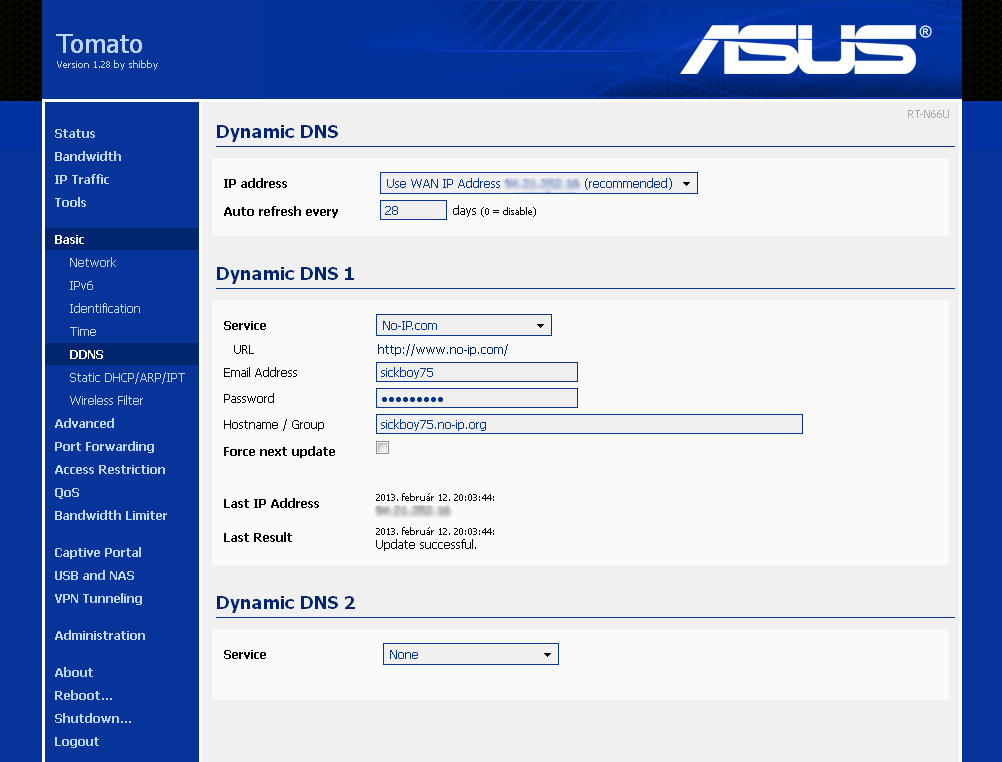The width and height of the screenshot is (1002, 762).
Task: Open the IPv6 settings page
Action: [81, 286]
